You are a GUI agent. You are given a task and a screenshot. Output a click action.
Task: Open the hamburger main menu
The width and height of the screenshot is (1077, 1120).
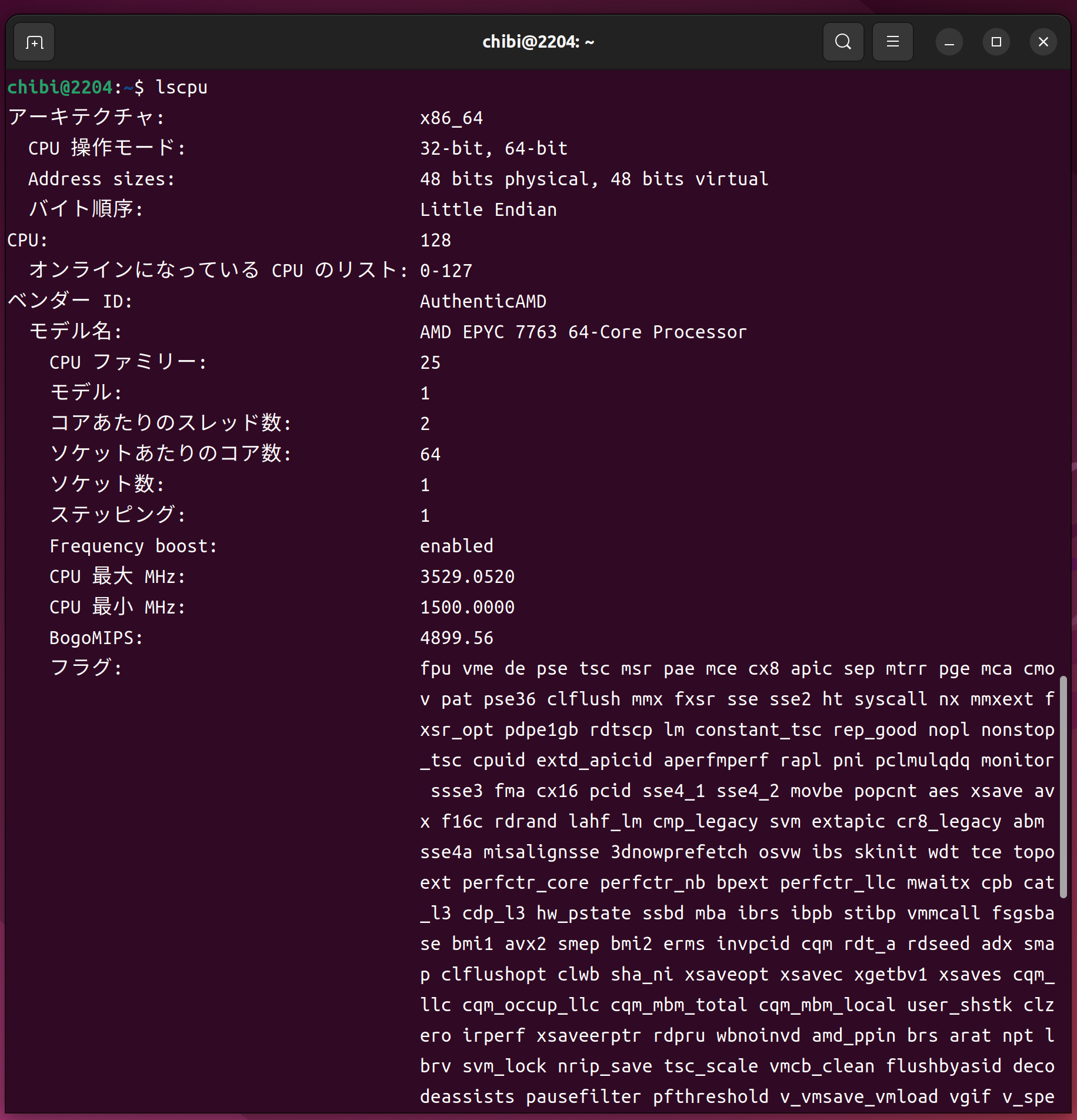[892, 42]
